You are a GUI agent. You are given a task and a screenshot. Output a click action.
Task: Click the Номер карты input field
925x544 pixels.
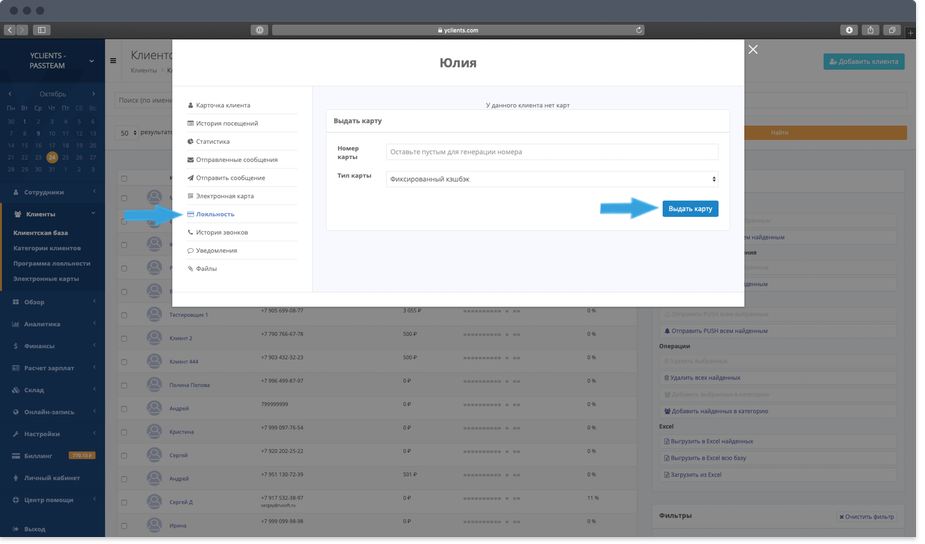point(552,152)
